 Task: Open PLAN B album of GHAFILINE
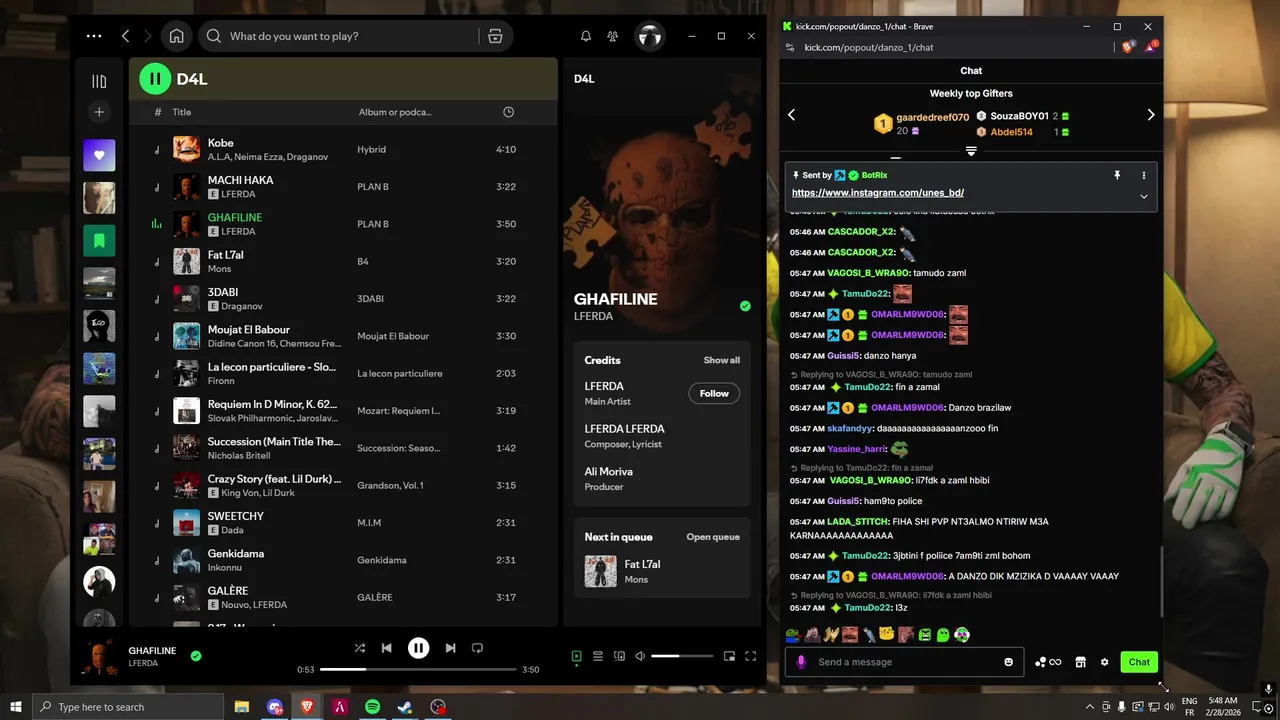click(373, 224)
